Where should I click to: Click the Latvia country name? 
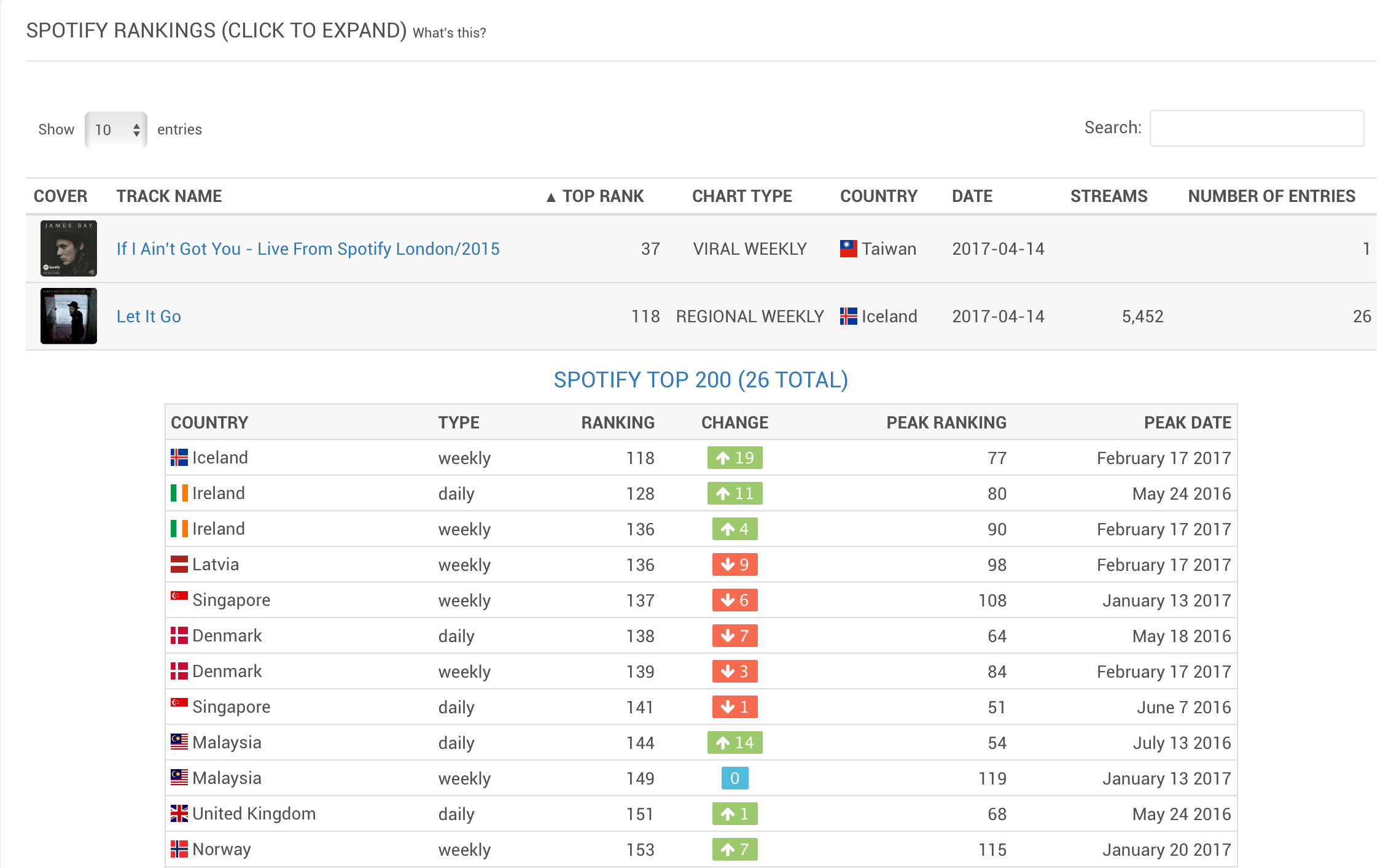pos(215,564)
